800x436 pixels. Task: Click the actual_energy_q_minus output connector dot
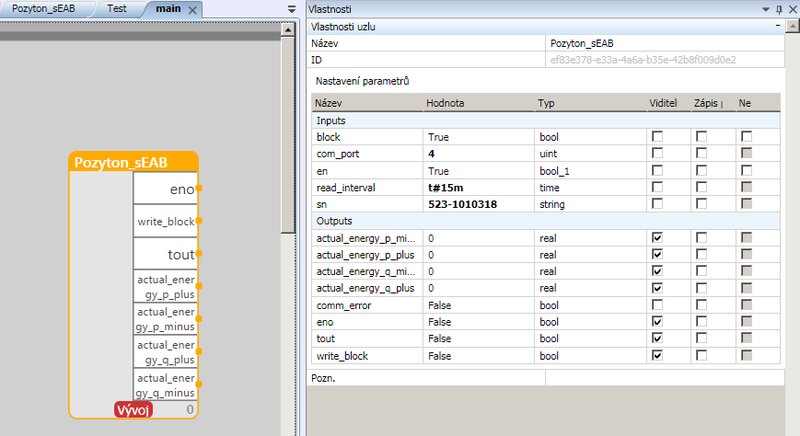coord(199,384)
